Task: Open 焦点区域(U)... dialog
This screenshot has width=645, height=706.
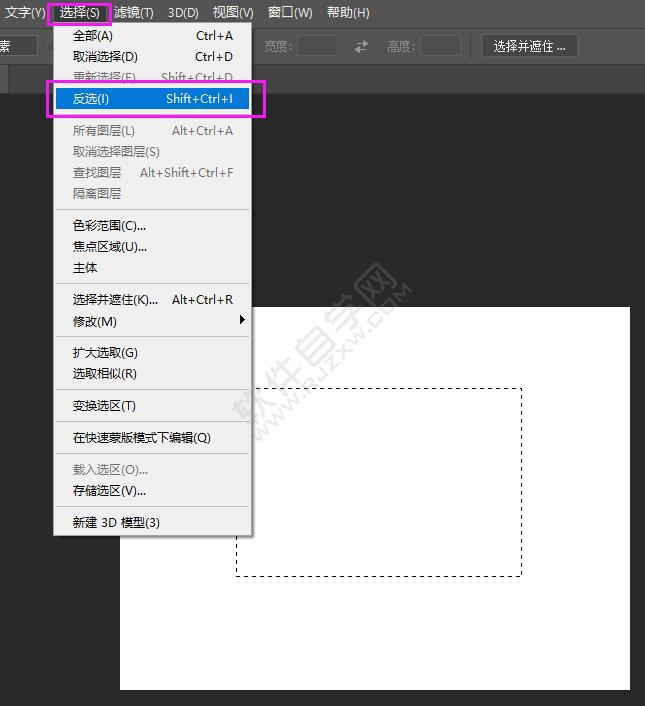Action: pyautogui.click(x=153, y=247)
